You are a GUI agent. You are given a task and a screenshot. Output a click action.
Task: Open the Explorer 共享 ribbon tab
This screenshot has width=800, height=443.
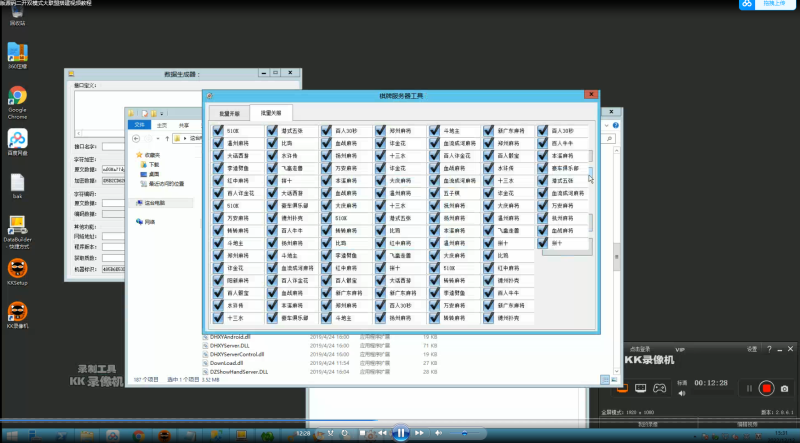point(184,125)
